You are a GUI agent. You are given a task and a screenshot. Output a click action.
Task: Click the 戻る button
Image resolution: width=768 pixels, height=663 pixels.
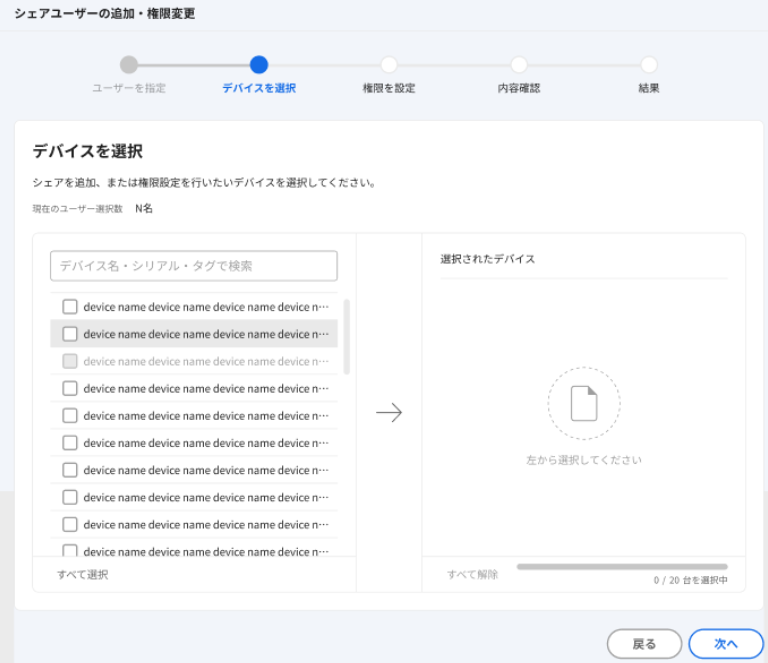(x=644, y=644)
